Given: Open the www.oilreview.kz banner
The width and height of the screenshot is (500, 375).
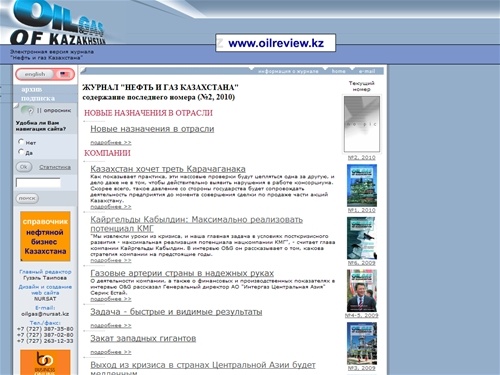Looking at the screenshot, I should pyautogui.click(x=275, y=43).
